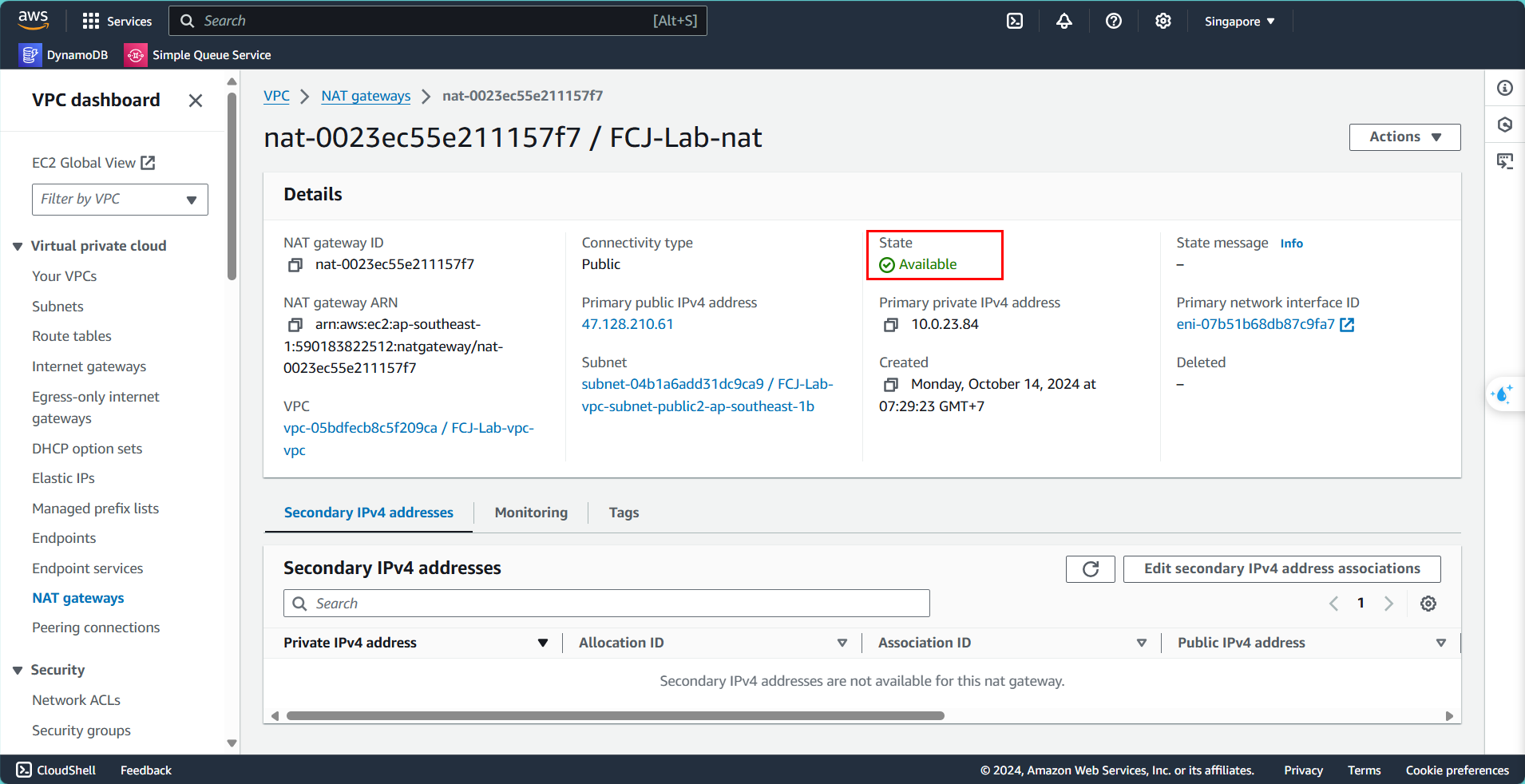Click the secondary IPv4 Search field
Viewport: 1525px width, 784px height.
tap(607, 604)
